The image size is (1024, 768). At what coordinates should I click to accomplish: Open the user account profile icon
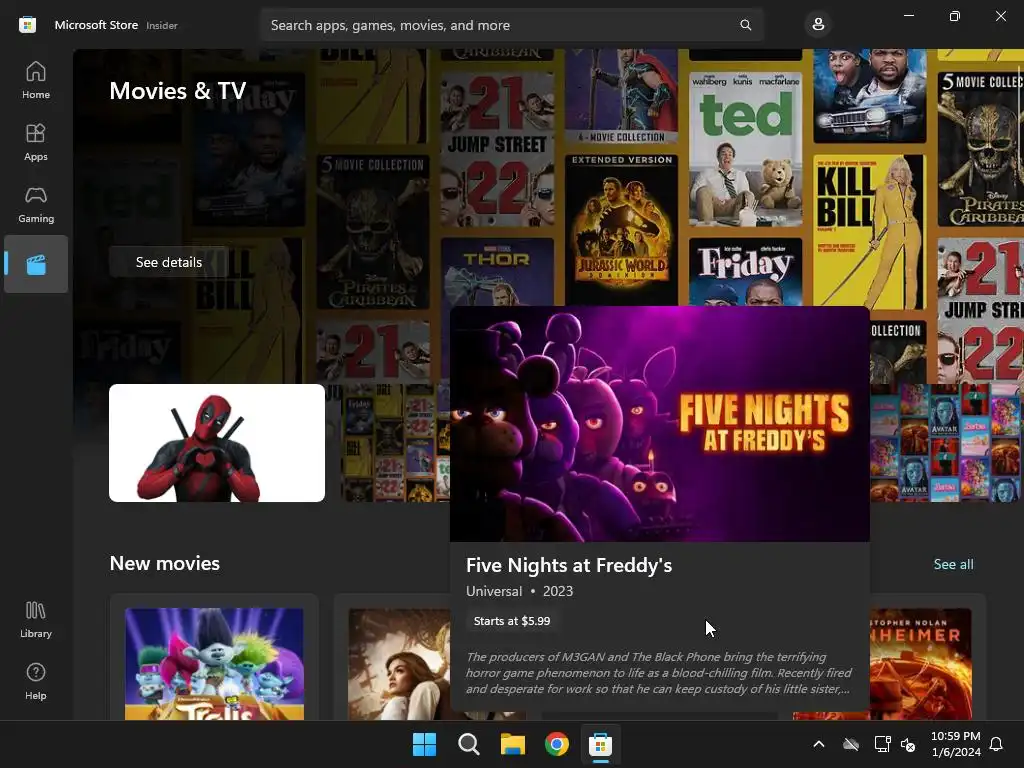(818, 25)
